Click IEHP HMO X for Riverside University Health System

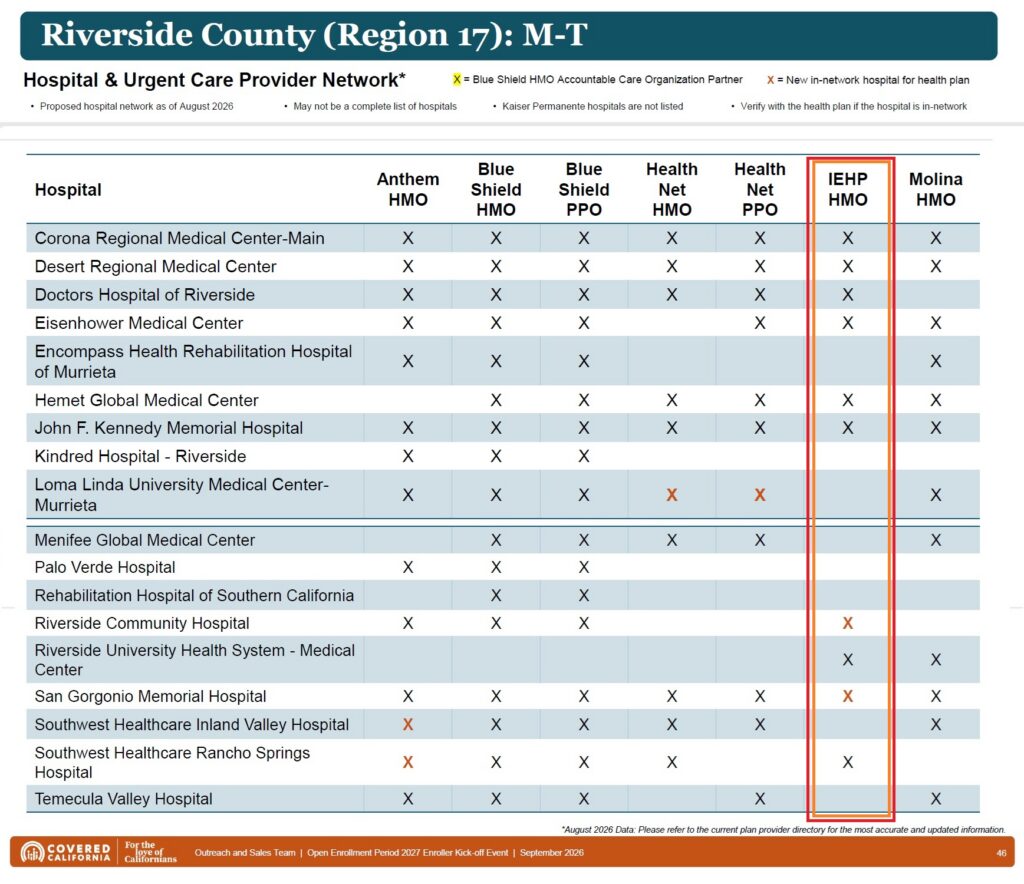coord(848,660)
